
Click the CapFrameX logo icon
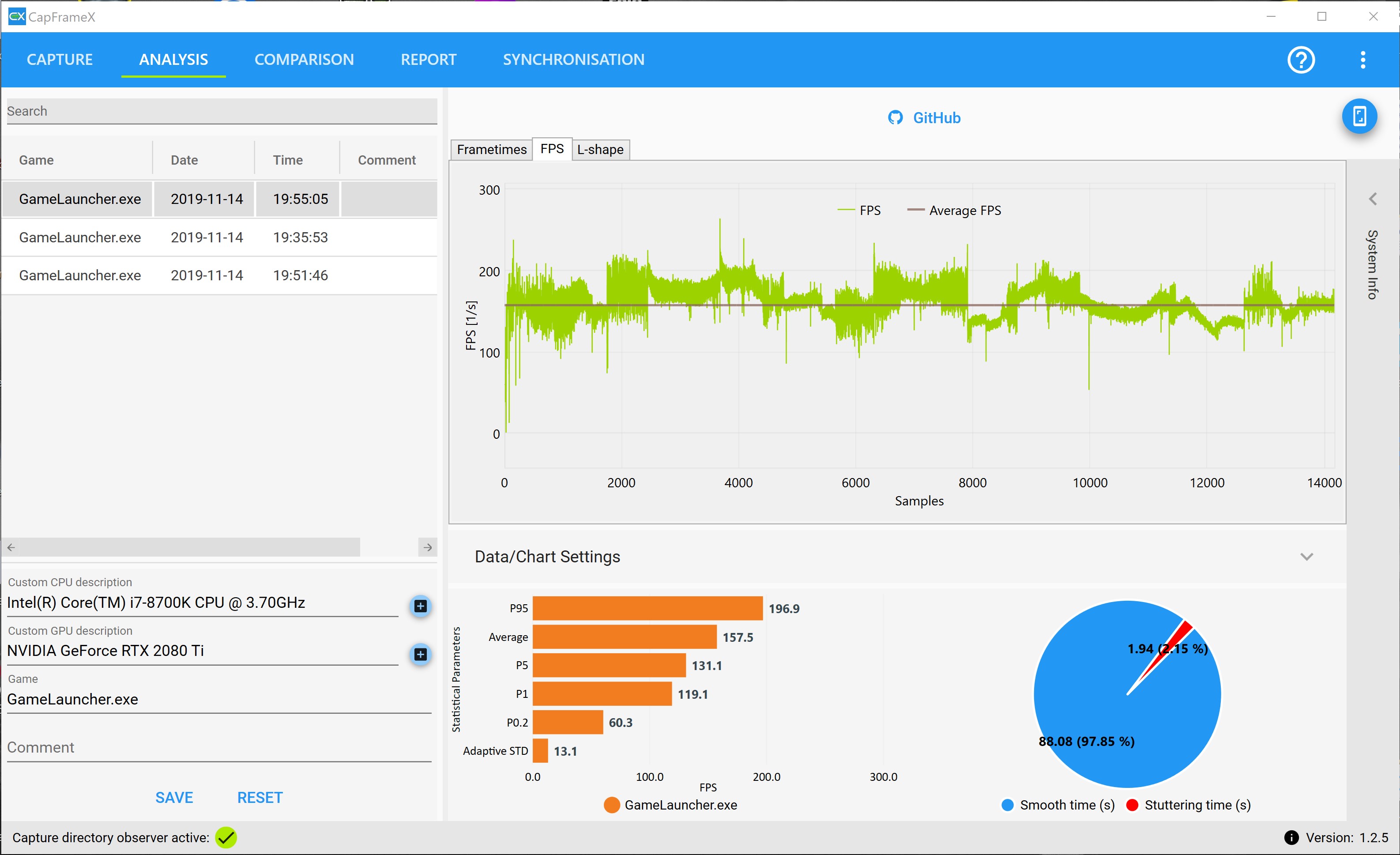pos(16,16)
